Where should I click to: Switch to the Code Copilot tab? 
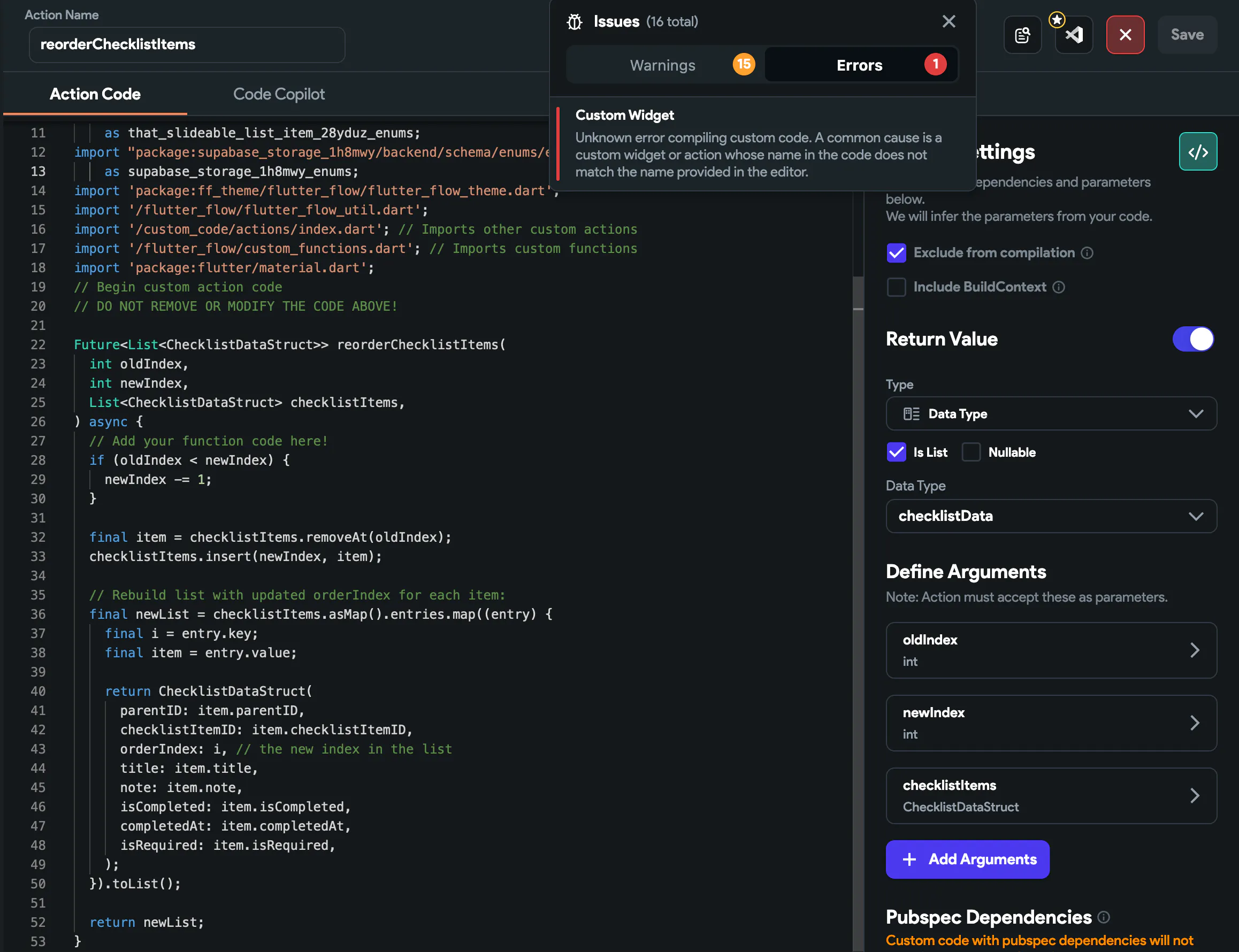(279, 94)
